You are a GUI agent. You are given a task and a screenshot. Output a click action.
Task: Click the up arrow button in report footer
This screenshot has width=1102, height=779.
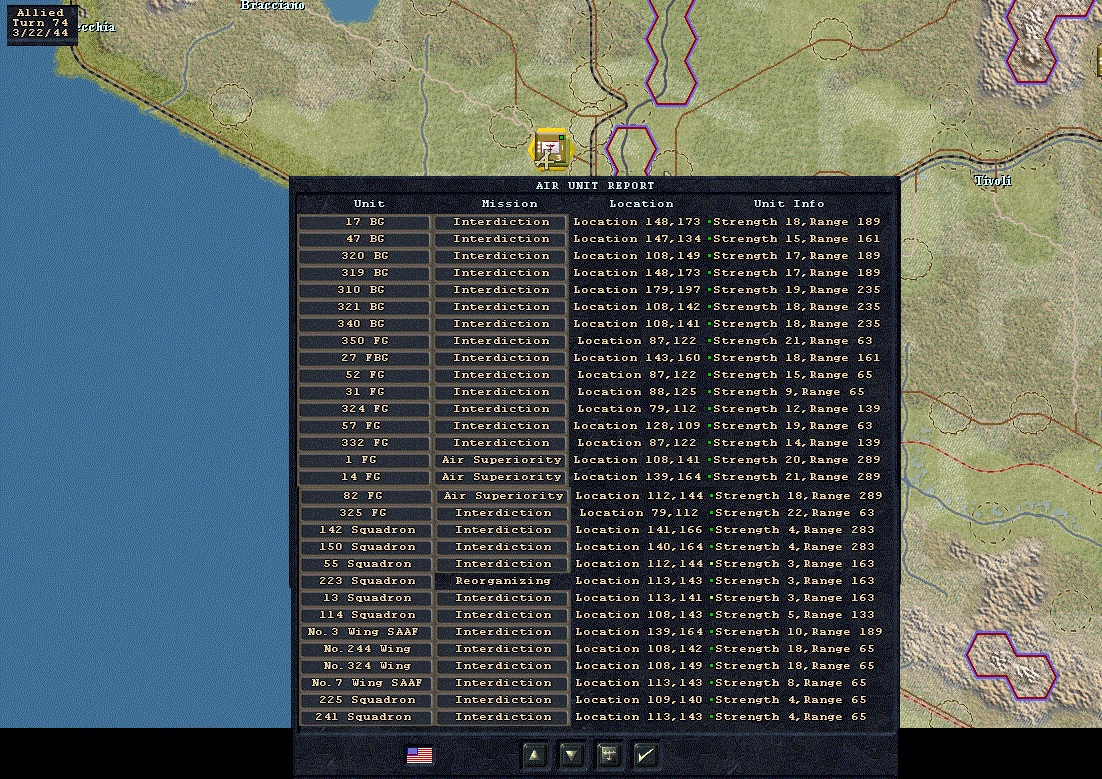coord(536,755)
